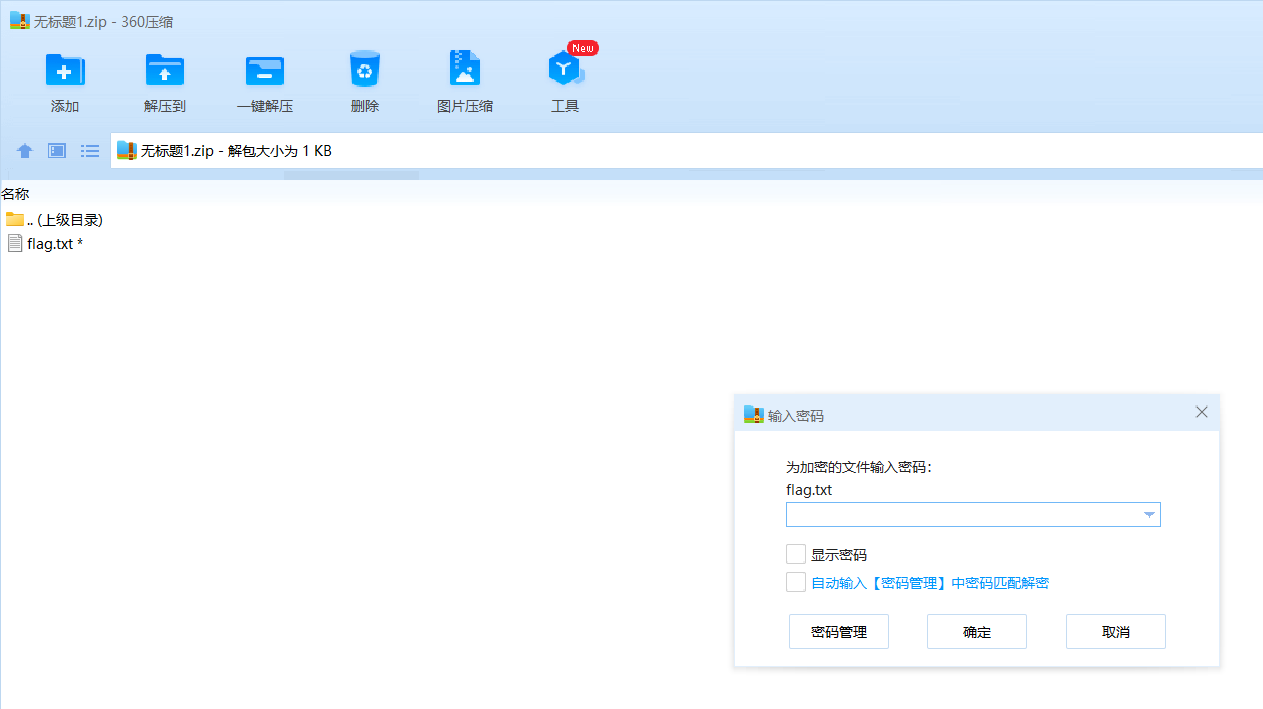Go up one directory with arrow icon
Image resolution: width=1263 pixels, height=709 pixels.
point(25,151)
